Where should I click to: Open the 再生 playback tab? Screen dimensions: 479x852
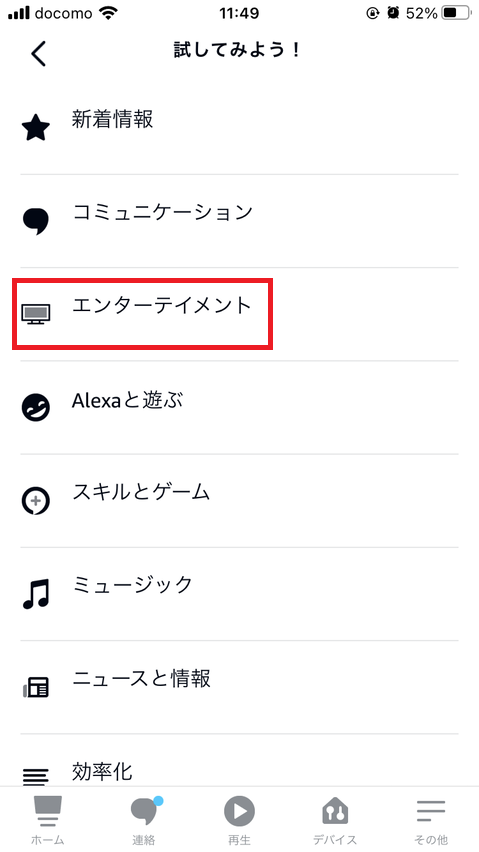[240, 819]
